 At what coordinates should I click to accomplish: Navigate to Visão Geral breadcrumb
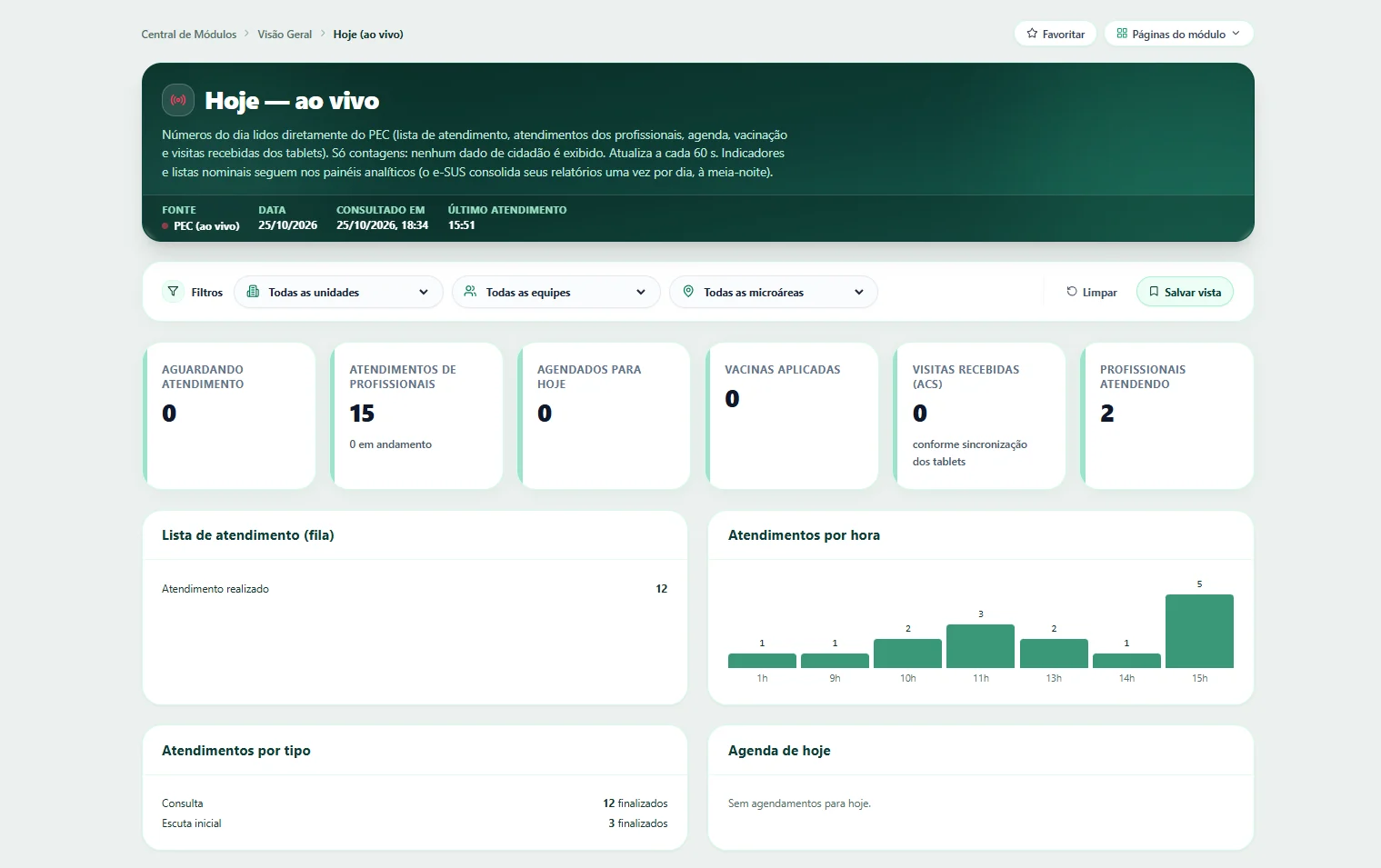[x=285, y=35]
